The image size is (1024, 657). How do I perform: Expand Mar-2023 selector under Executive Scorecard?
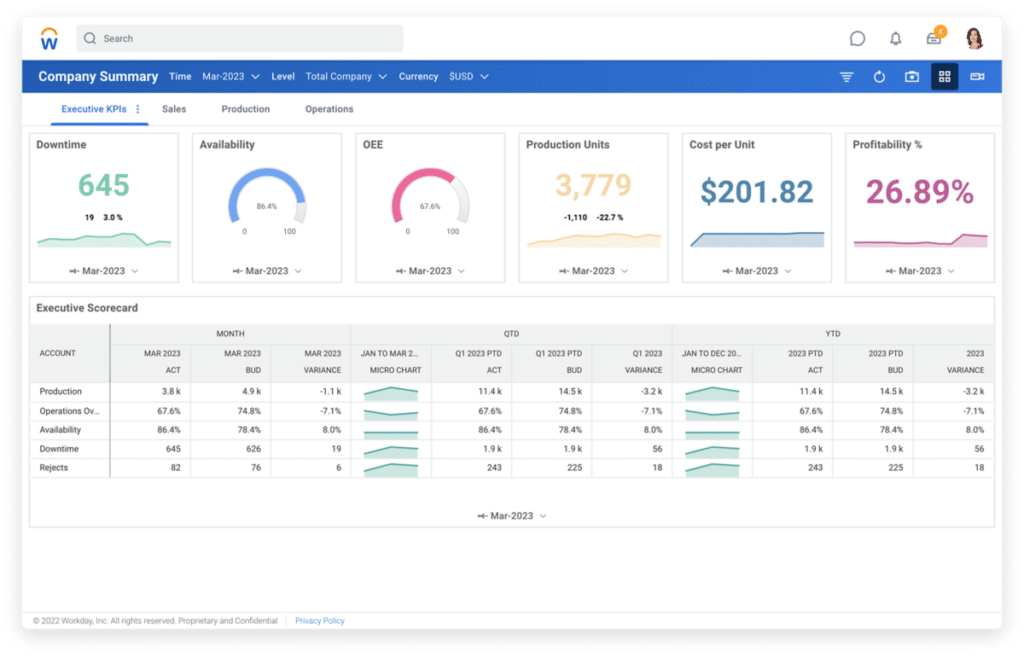[512, 516]
